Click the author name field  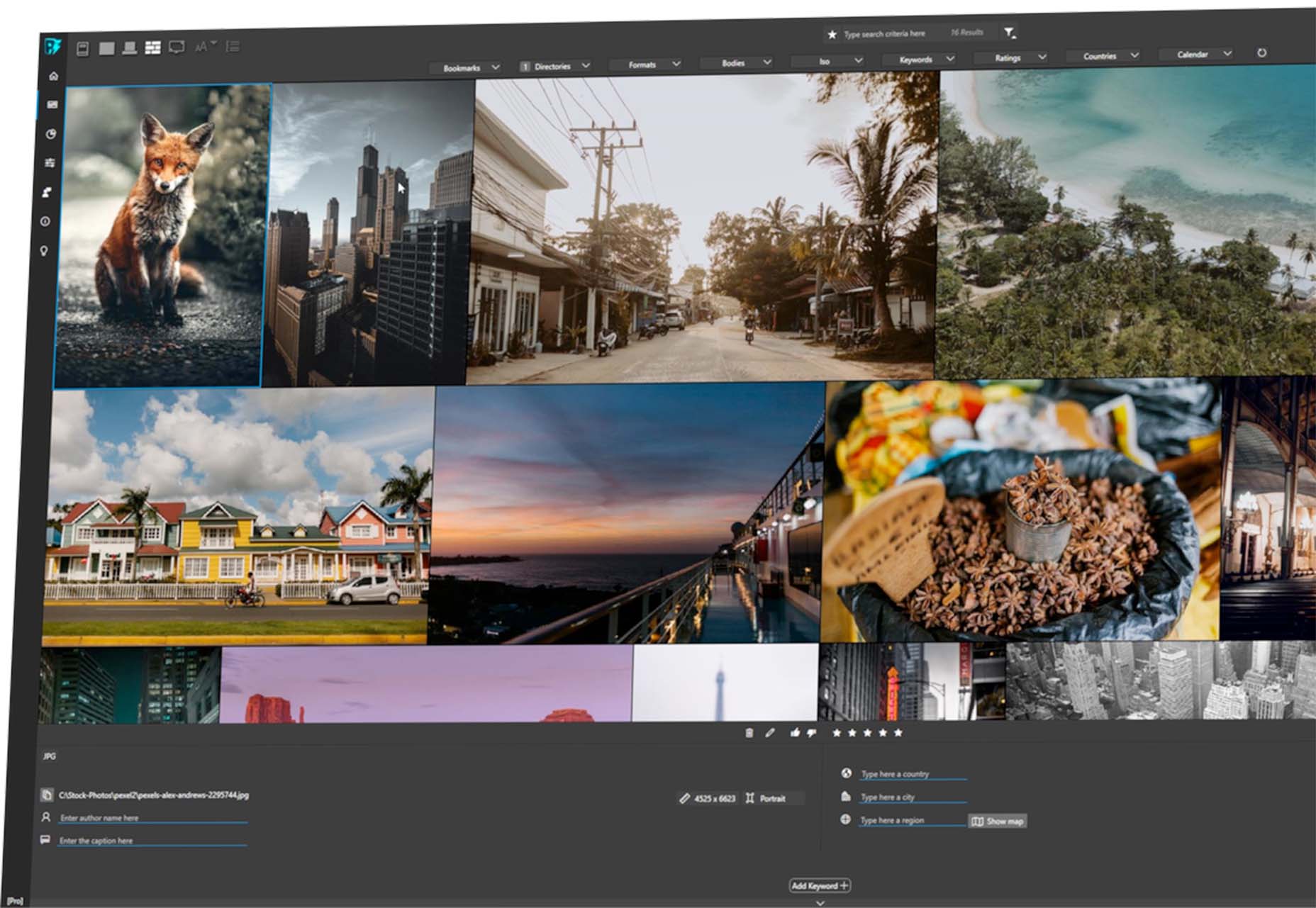pyautogui.click(x=153, y=818)
